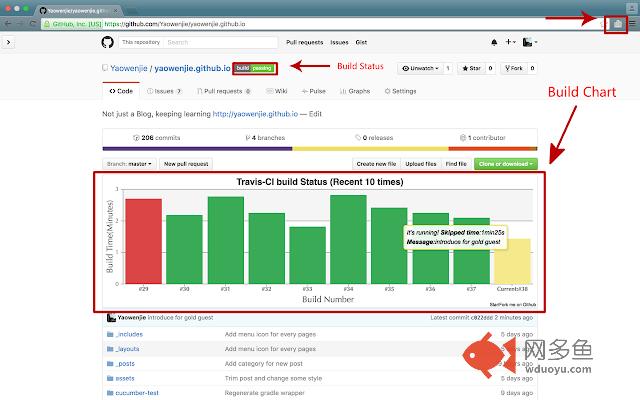Click Pull requests in top navigation
Screen dimensions: 640x400
(x=304, y=42)
